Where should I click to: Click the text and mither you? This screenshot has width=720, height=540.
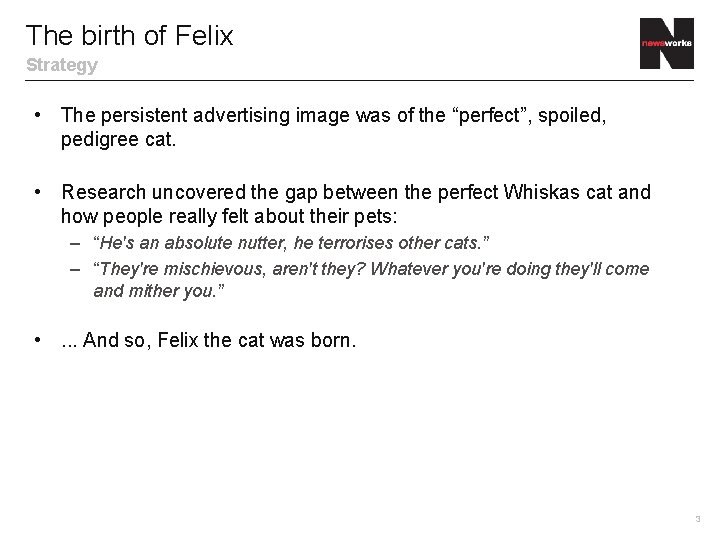point(159,291)
